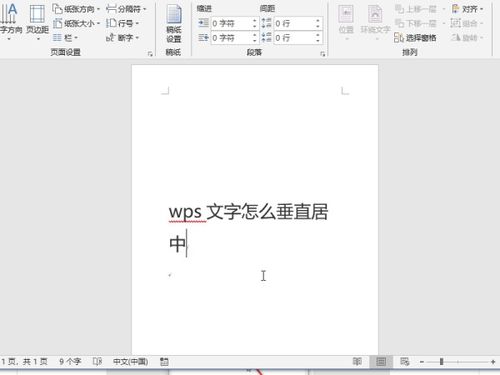Open the 分隔符 breaks dropdown
The width and height of the screenshot is (500, 375).
pyautogui.click(x=126, y=9)
